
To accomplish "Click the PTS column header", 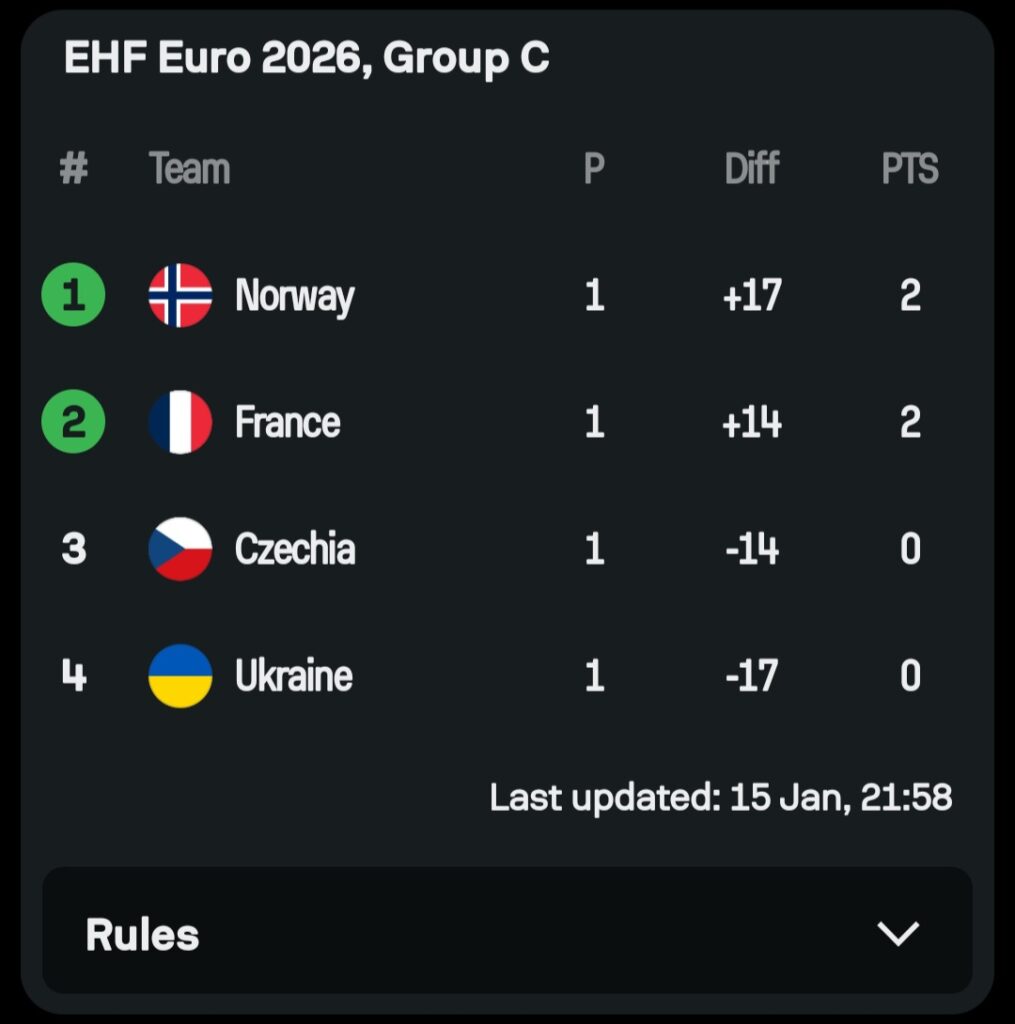I will coord(909,169).
